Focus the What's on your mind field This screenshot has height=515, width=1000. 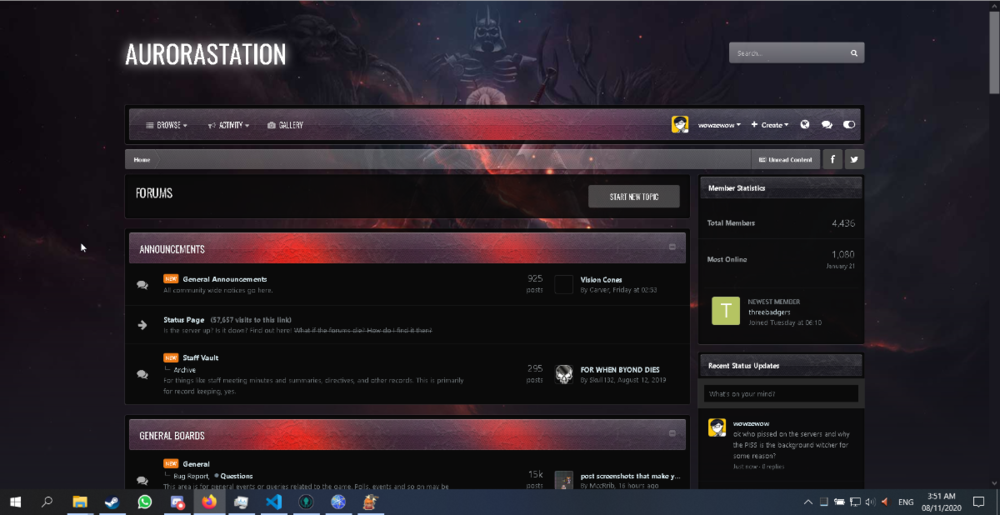pos(780,394)
